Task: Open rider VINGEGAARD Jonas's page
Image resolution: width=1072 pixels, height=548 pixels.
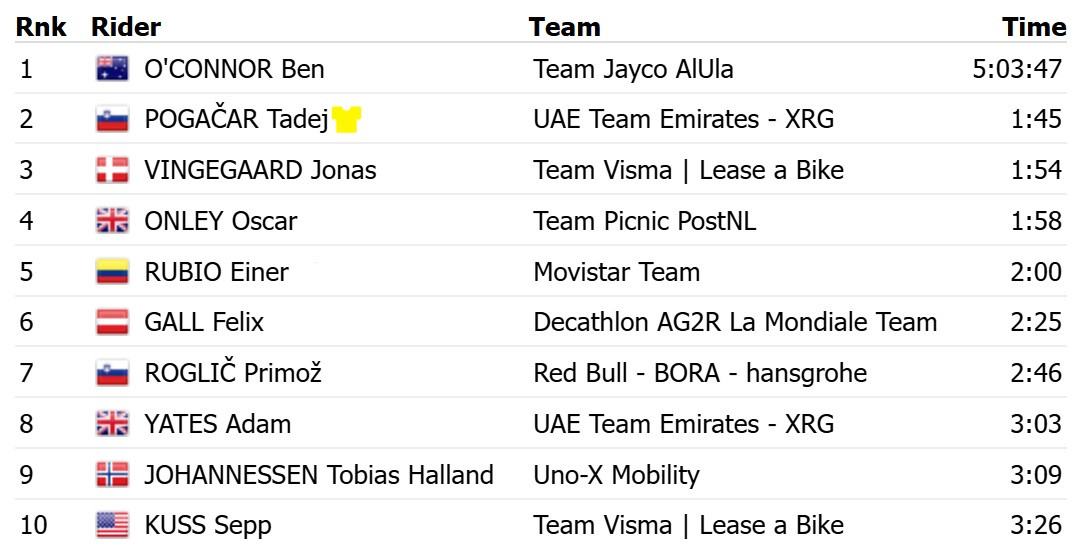Action: (260, 171)
